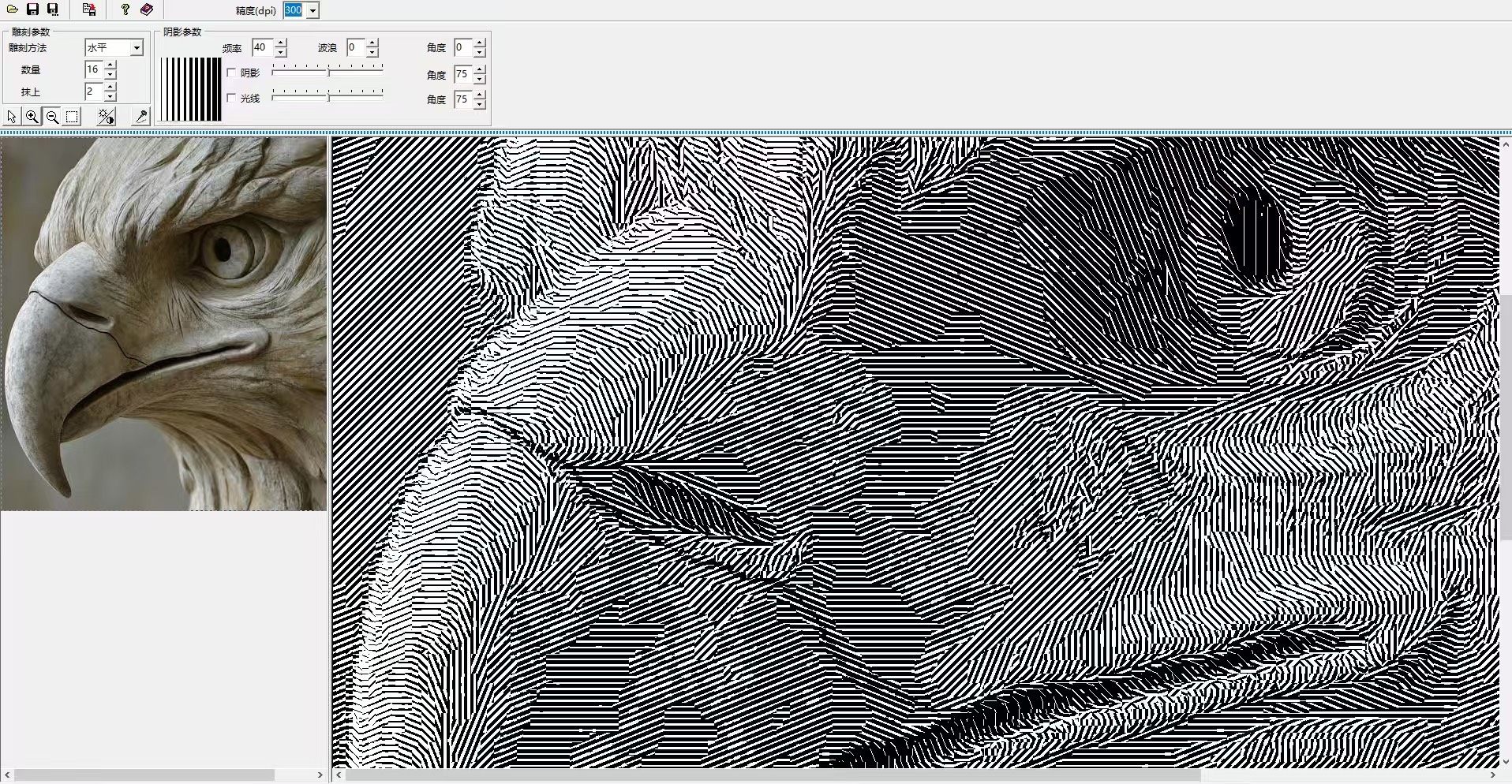
Task: Increase the 频率 value with up arrow
Action: pyautogui.click(x=280, y=43)
